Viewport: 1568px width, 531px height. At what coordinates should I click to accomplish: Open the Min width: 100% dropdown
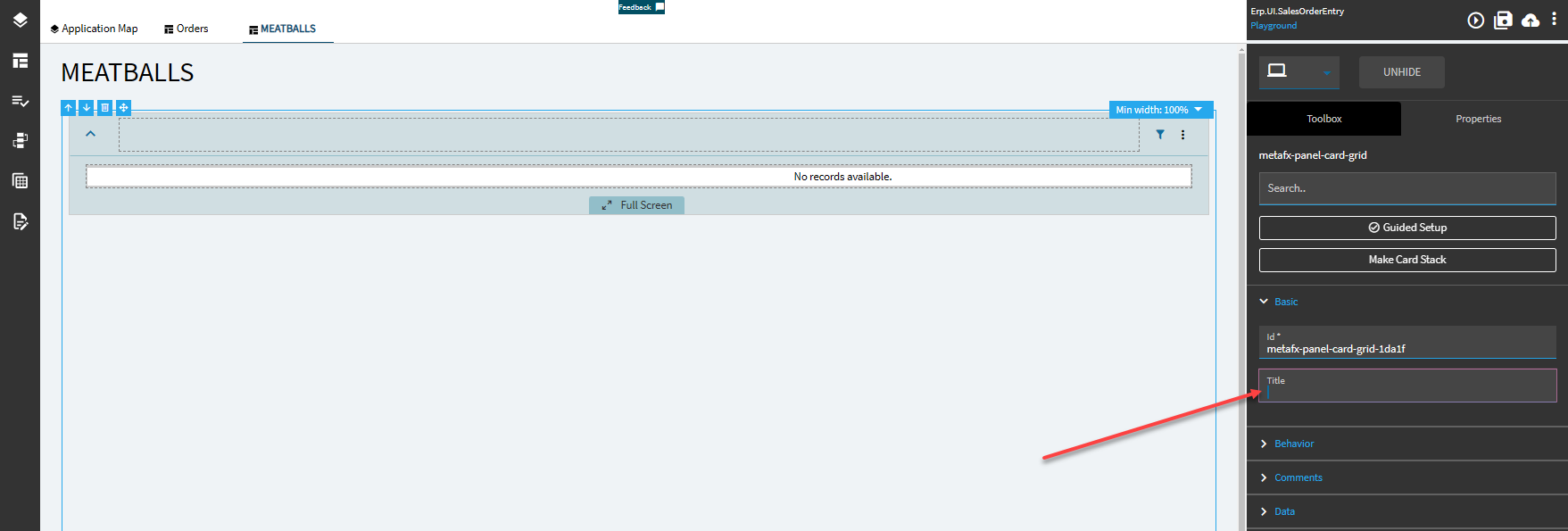[1161, 110]
